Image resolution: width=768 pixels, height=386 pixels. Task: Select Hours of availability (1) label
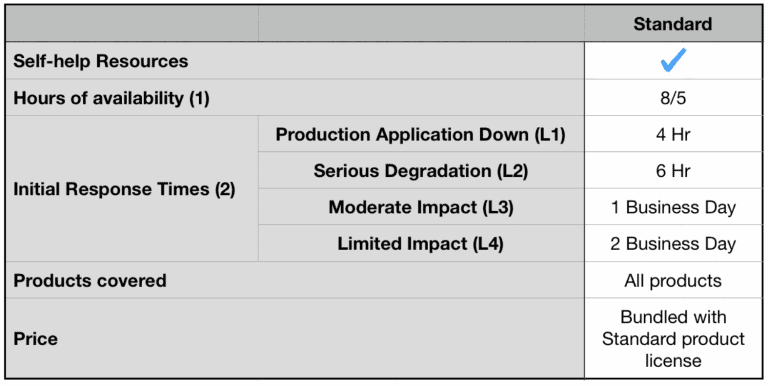click(112, 98)
